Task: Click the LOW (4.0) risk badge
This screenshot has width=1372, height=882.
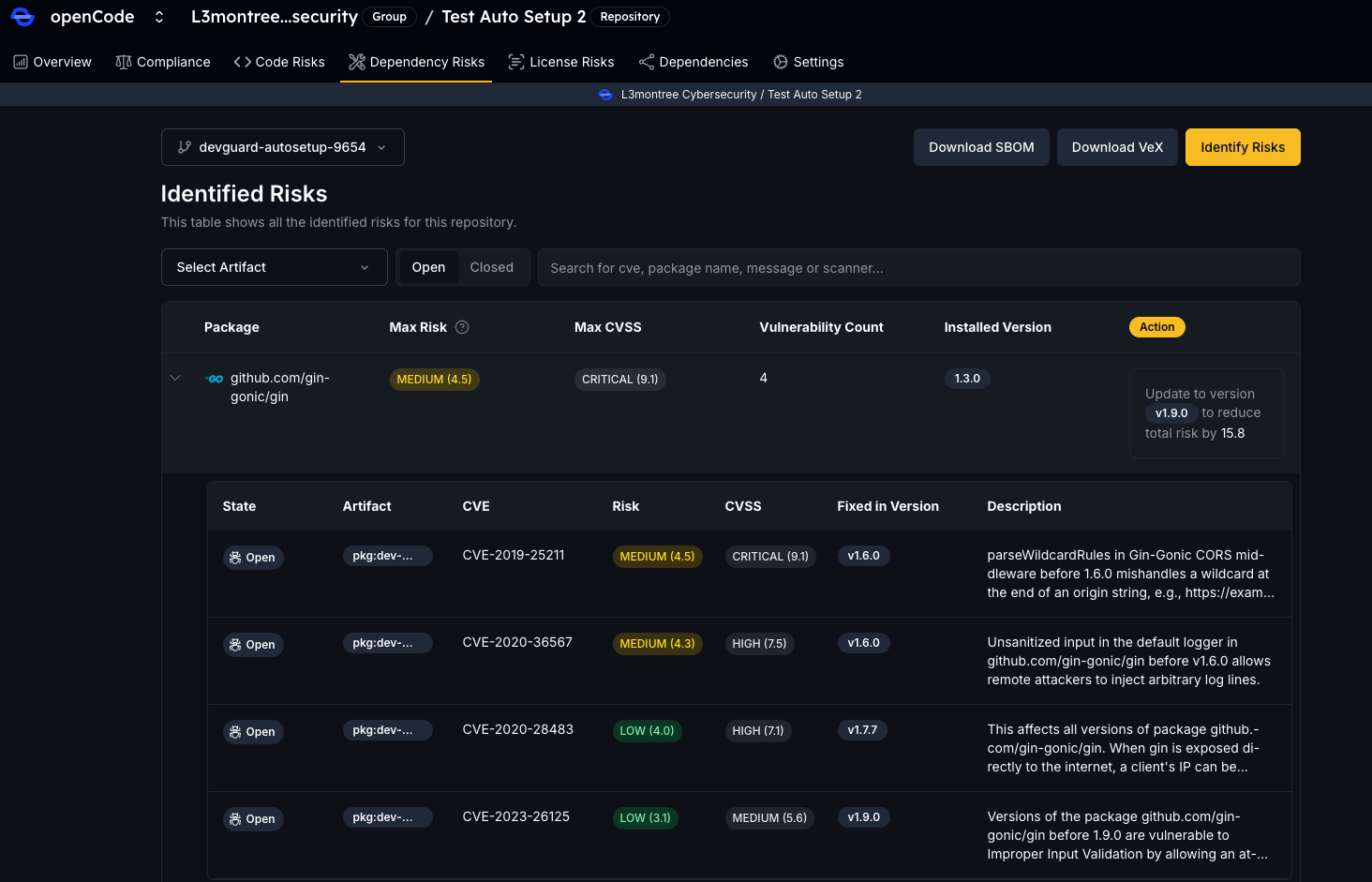Action: [x=647, y=731]
